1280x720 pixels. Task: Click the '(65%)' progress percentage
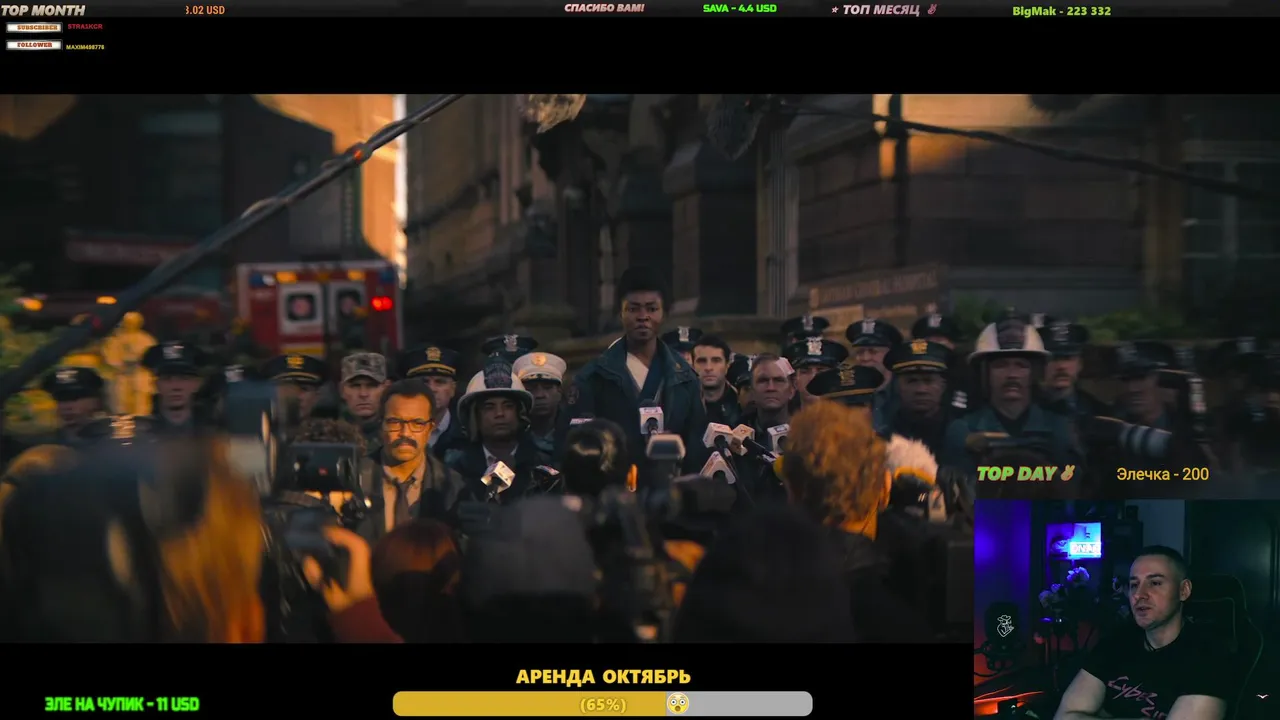(x=603, y=705)
